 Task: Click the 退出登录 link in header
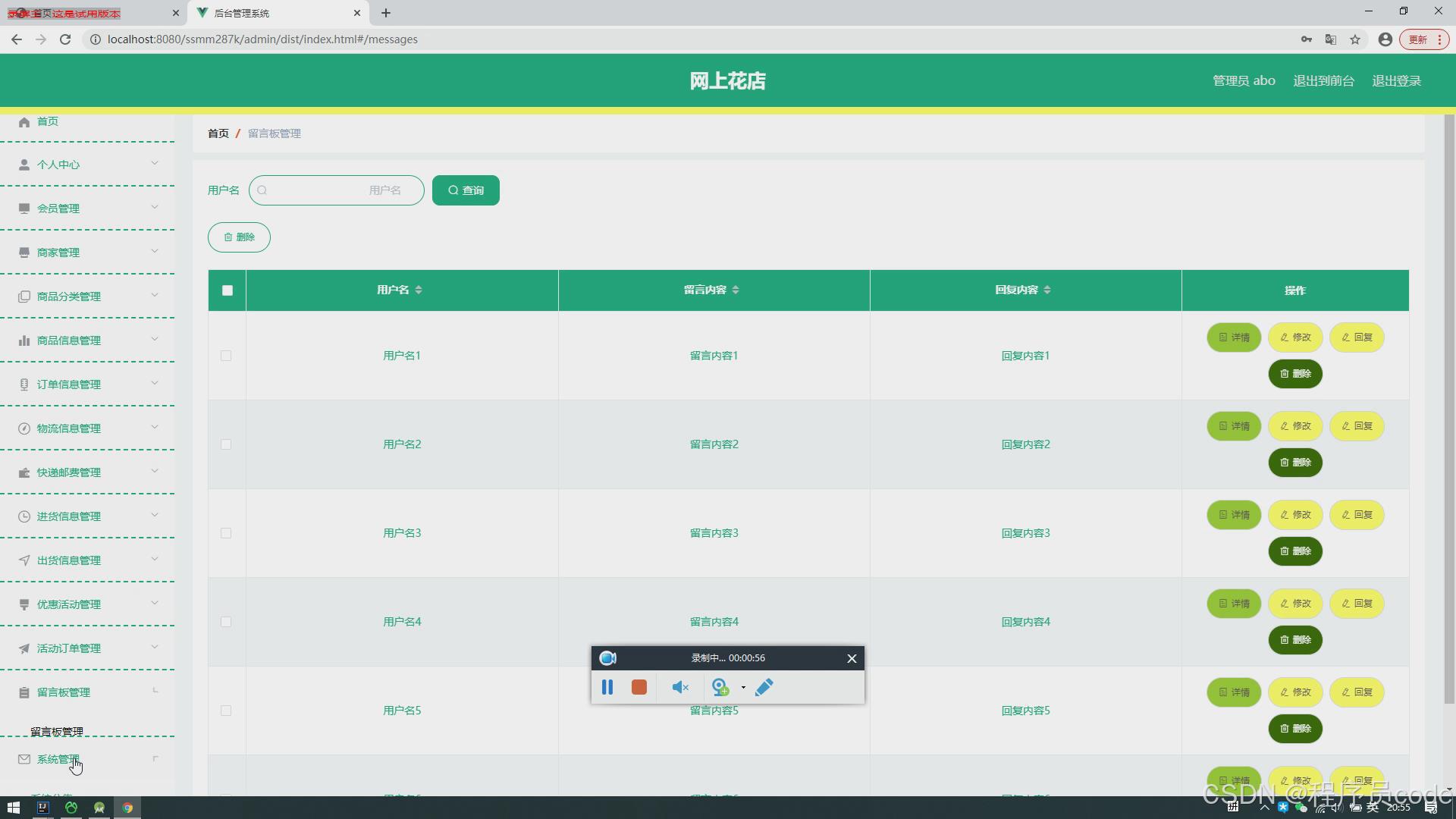(1396, 81)
